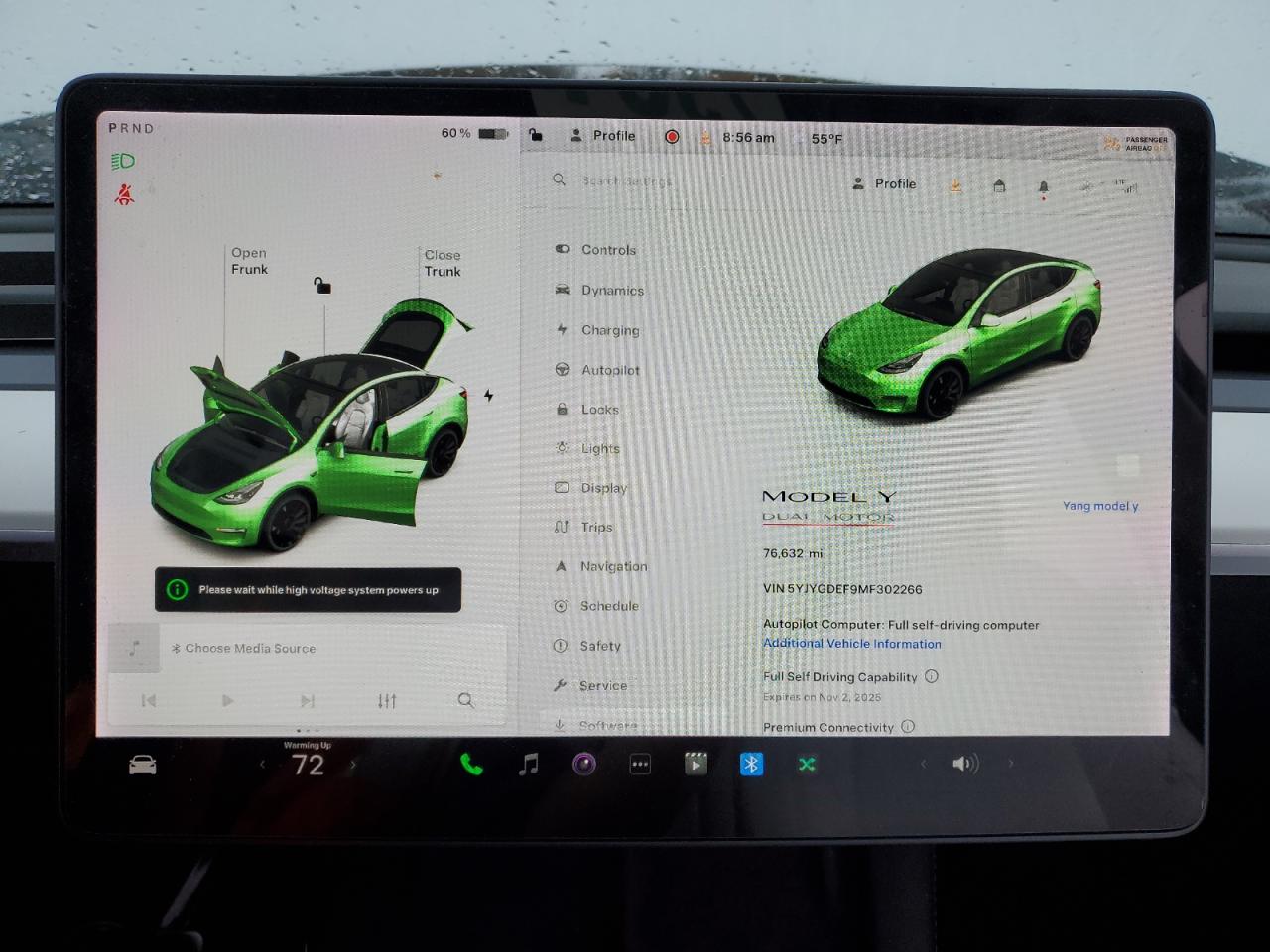Toggle the door lock status icon
The image size is (1270, 952).
coord(536,135)
